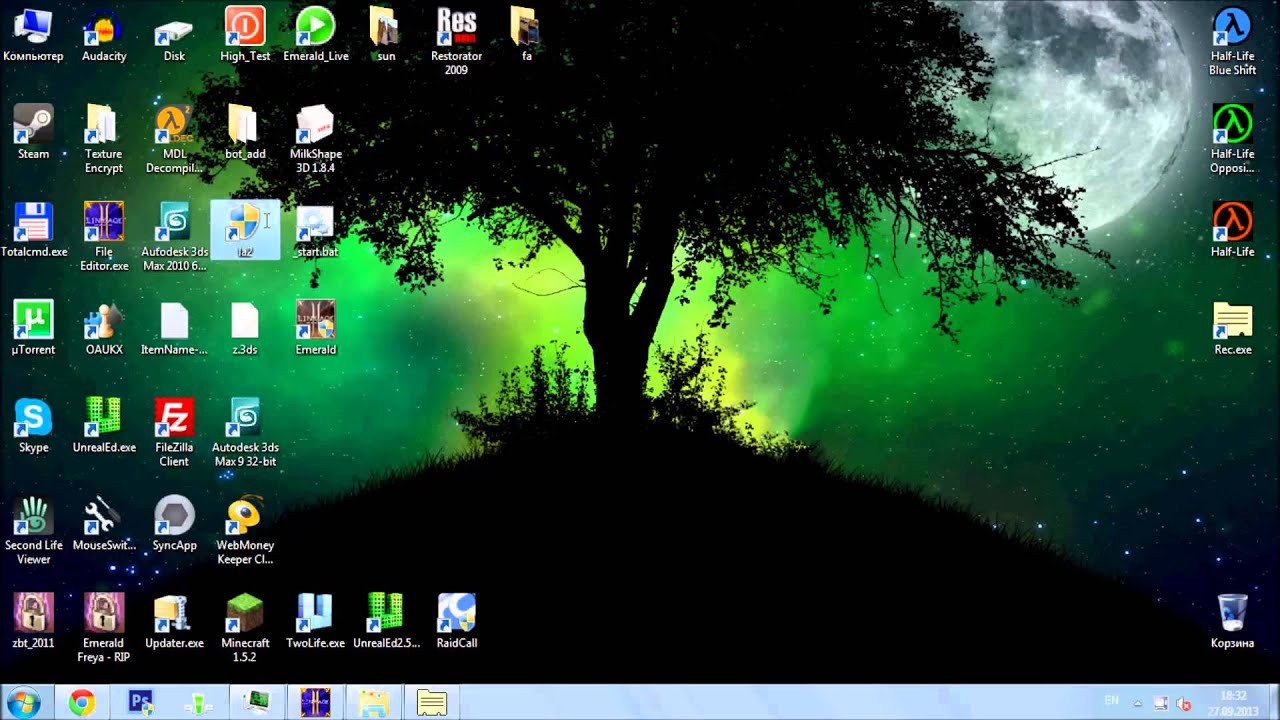1280x720 pixels.
Task: Select the fa folder icon
Action: tap(527, 36)
